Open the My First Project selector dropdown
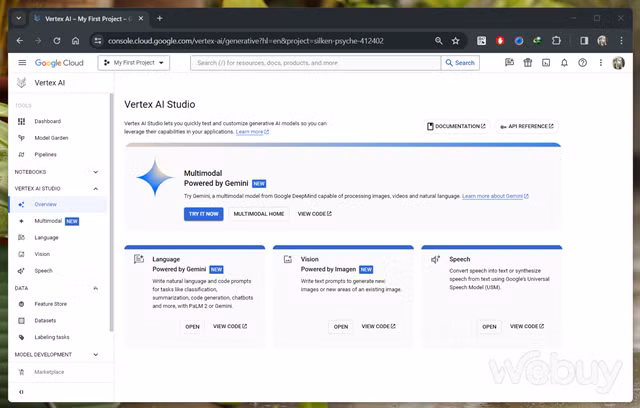This screenshot has width=640, height=408. tap(133, 63)
